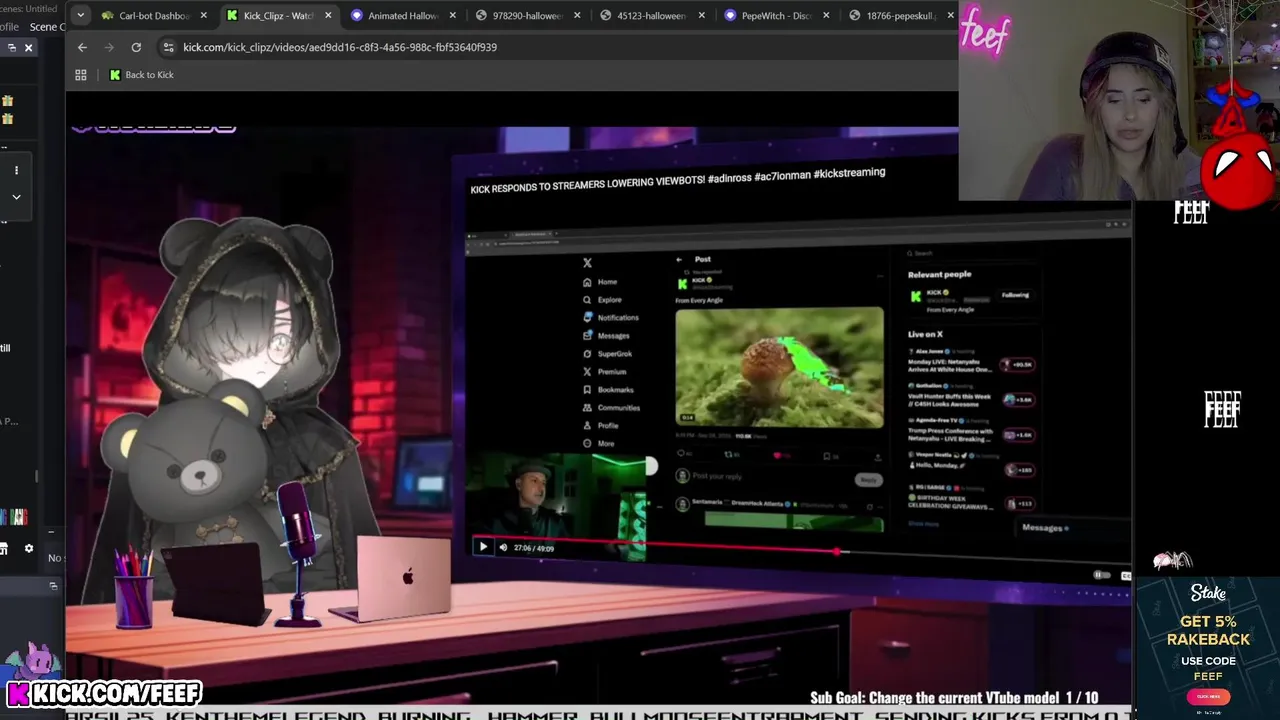Viewport: 1280px width, 720px height.
Task: Click the Stake rakeback ad button
Action: (1207, 696)
